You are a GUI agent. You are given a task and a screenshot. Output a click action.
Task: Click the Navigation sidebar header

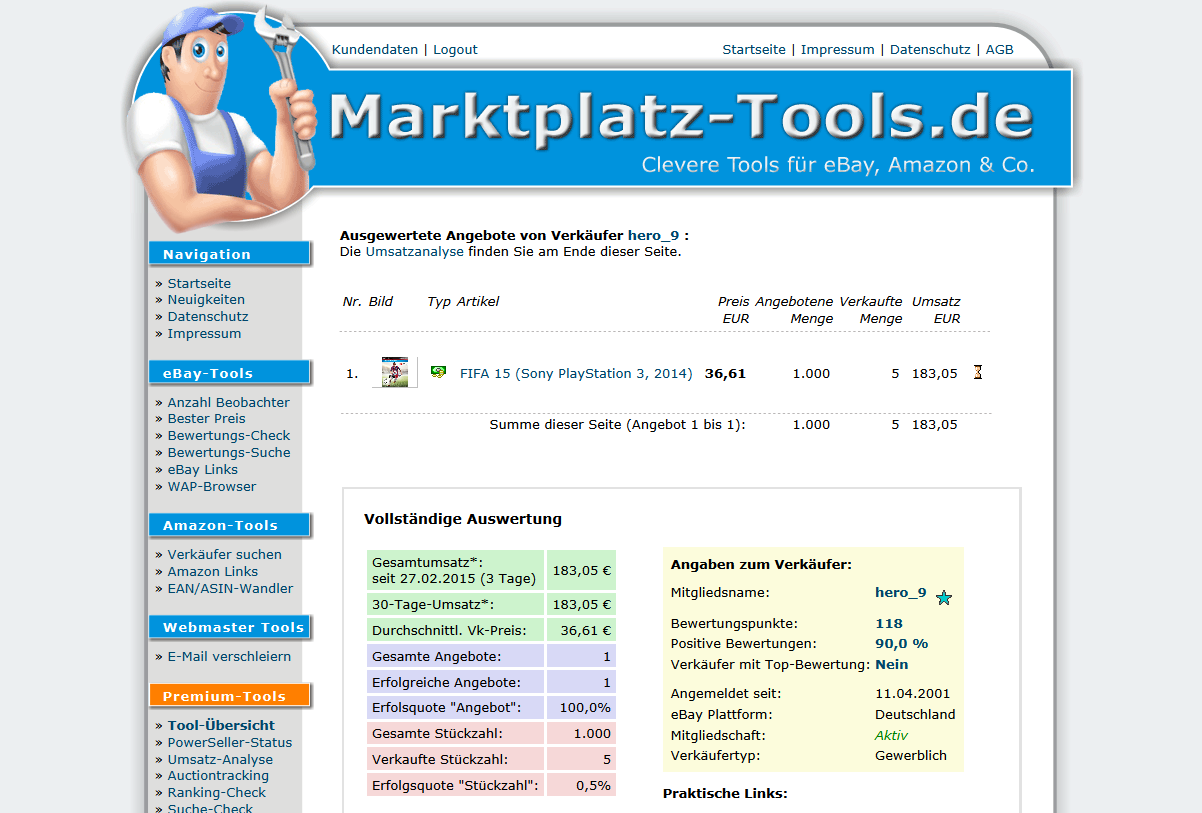pos(230,254)
